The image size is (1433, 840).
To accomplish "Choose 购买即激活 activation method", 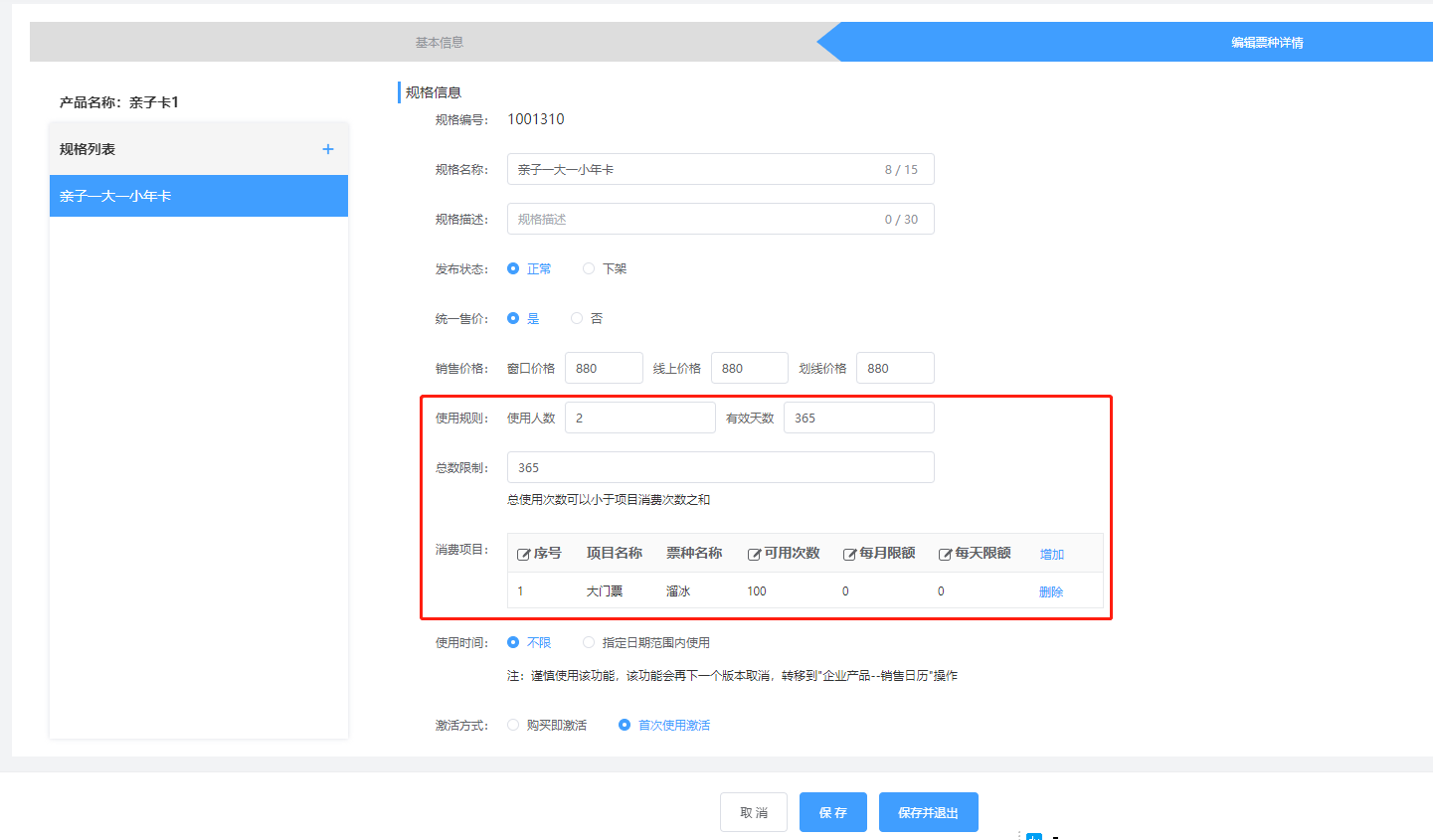I will 513,725.
